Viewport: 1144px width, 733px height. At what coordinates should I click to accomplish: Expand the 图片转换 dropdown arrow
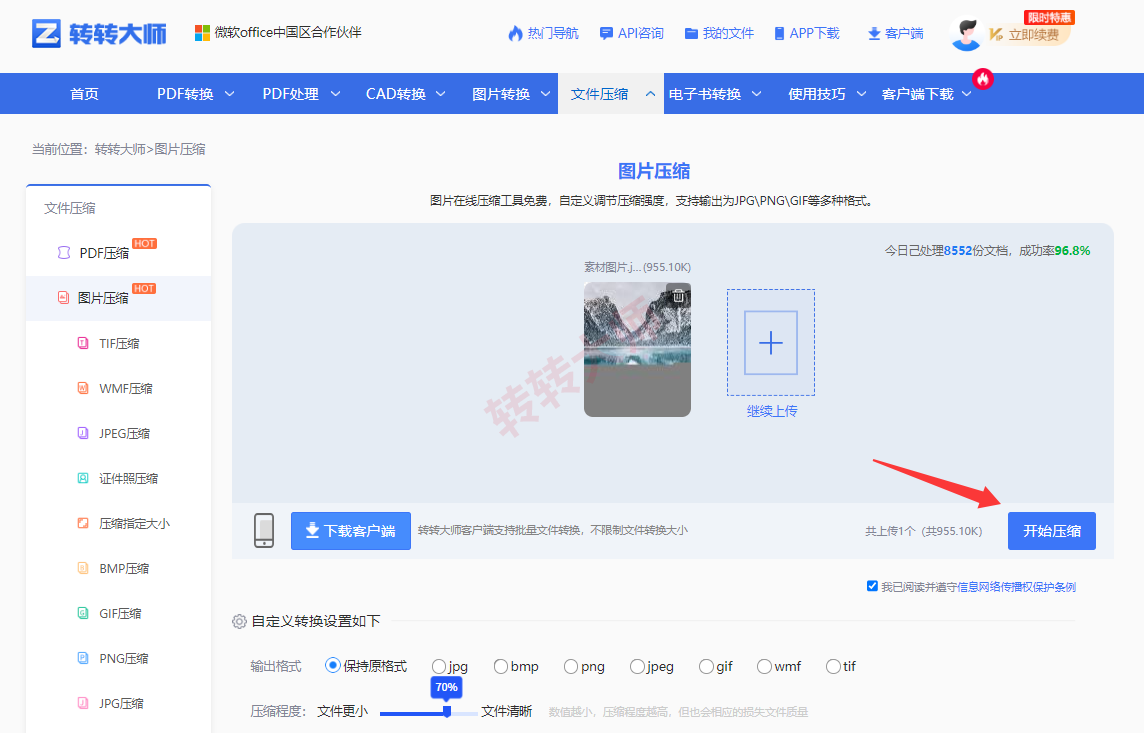click(x=545, y=93)
